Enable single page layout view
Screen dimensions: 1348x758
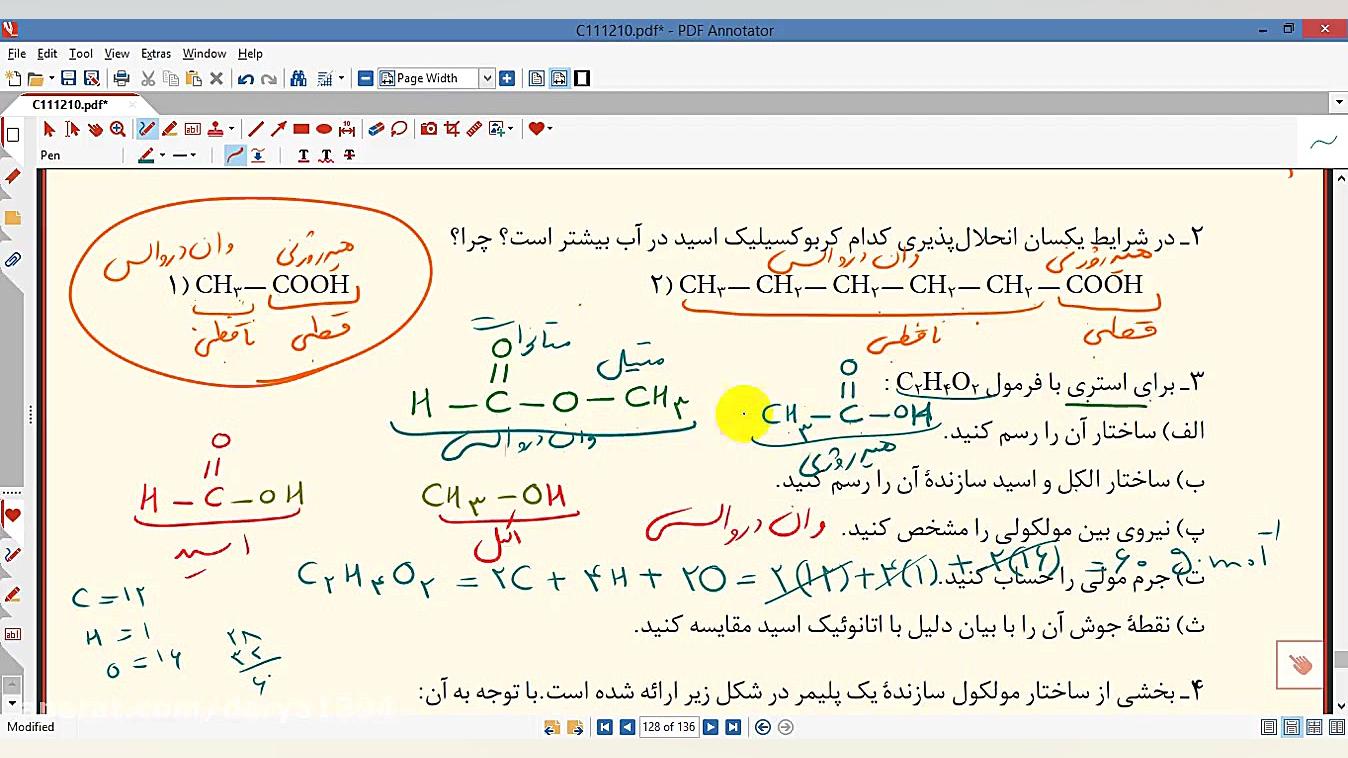[1270, 727]
